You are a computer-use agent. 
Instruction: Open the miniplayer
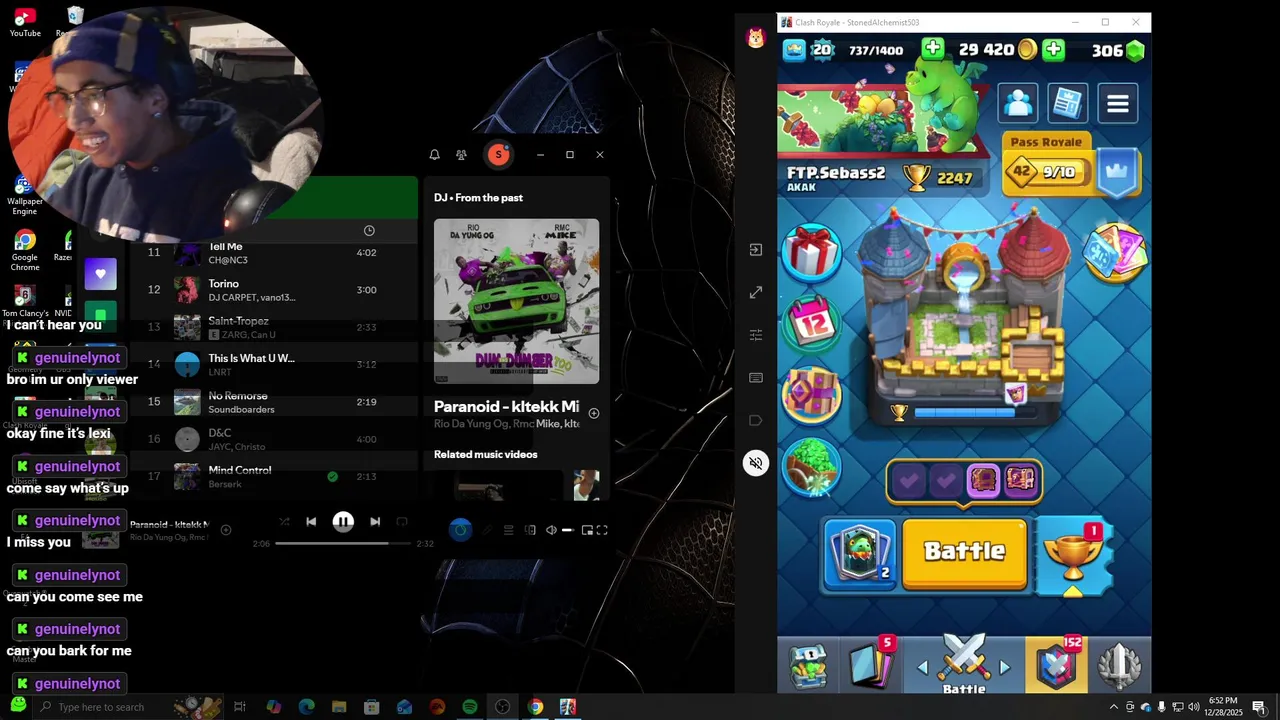(x=587, y=530)
